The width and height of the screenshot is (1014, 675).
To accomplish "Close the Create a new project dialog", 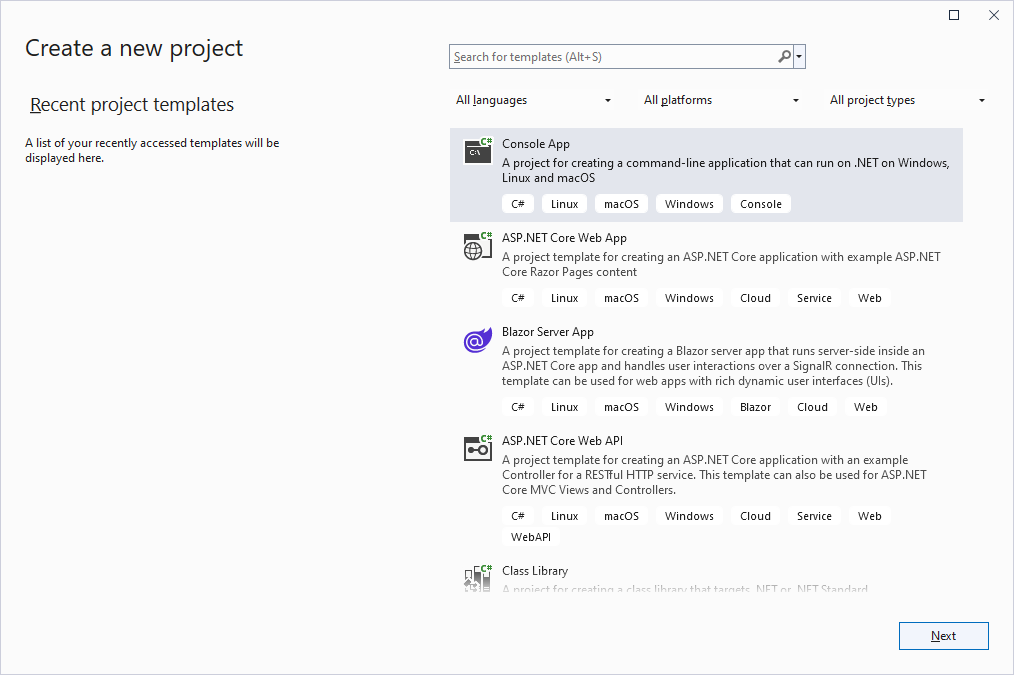I will coord(993,15).
